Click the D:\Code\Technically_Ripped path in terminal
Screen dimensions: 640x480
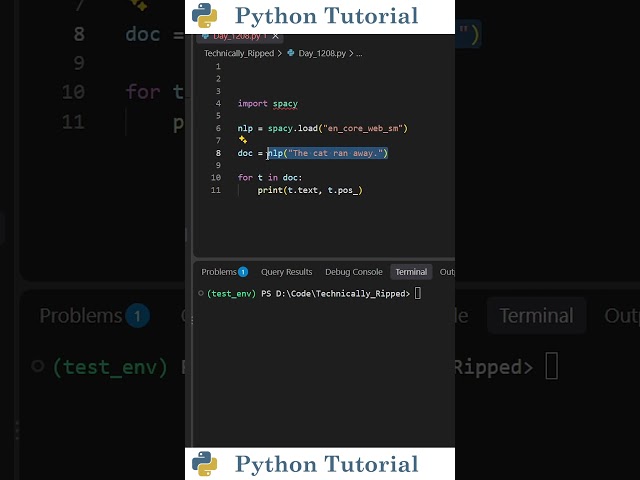(x=343, y=293)
